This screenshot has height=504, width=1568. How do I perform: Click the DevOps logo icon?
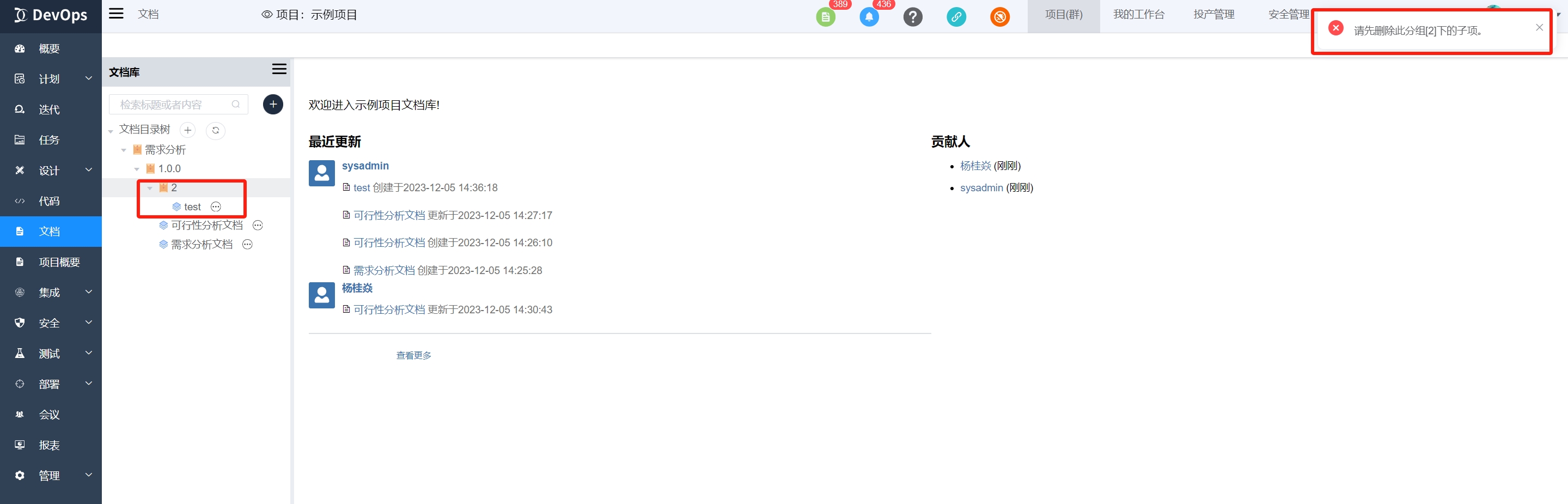20,15
